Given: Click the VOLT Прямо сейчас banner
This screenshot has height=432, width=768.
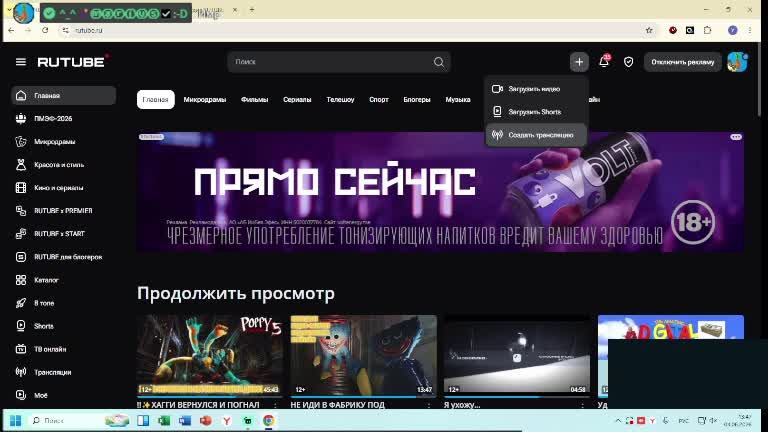Looking at the screenshot, I should pos(440,192).
